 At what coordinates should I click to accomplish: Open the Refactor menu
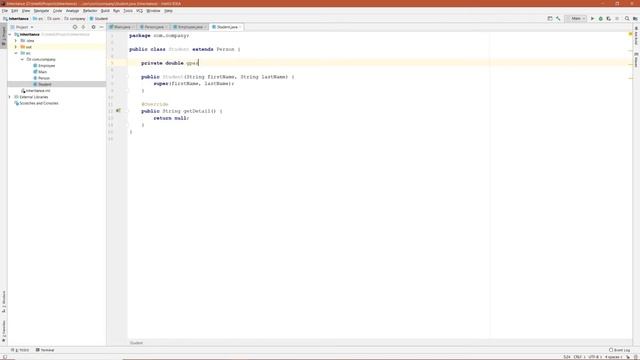(x=90, y=11)
